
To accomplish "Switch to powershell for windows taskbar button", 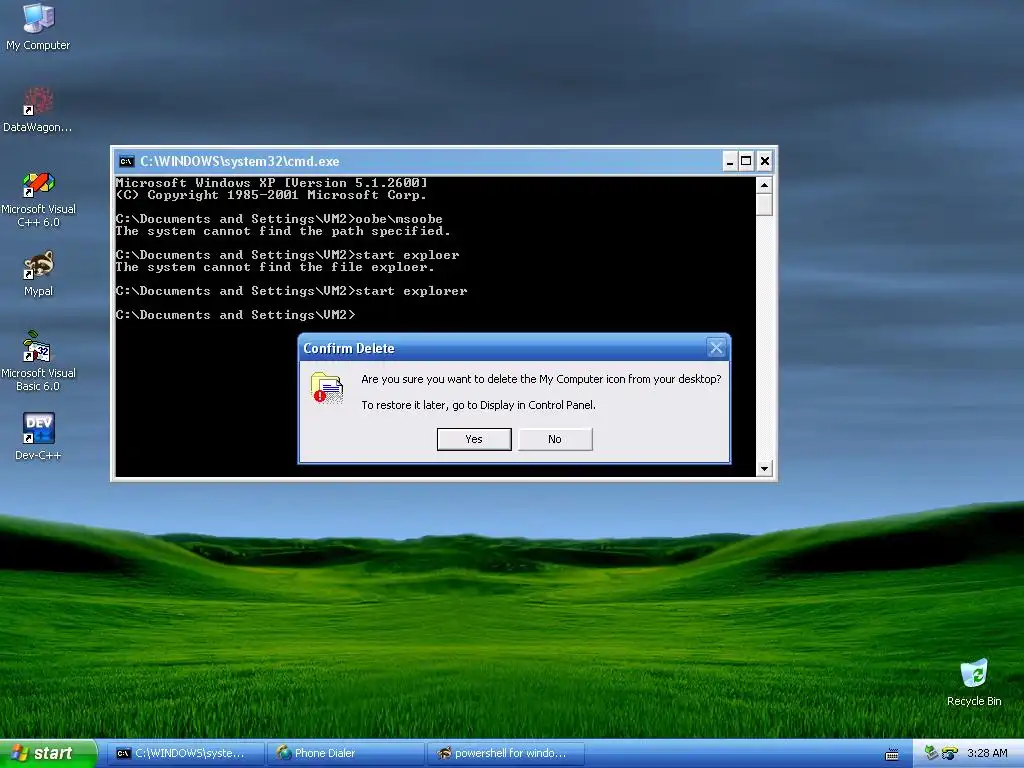I will click(x=507, y=754).
